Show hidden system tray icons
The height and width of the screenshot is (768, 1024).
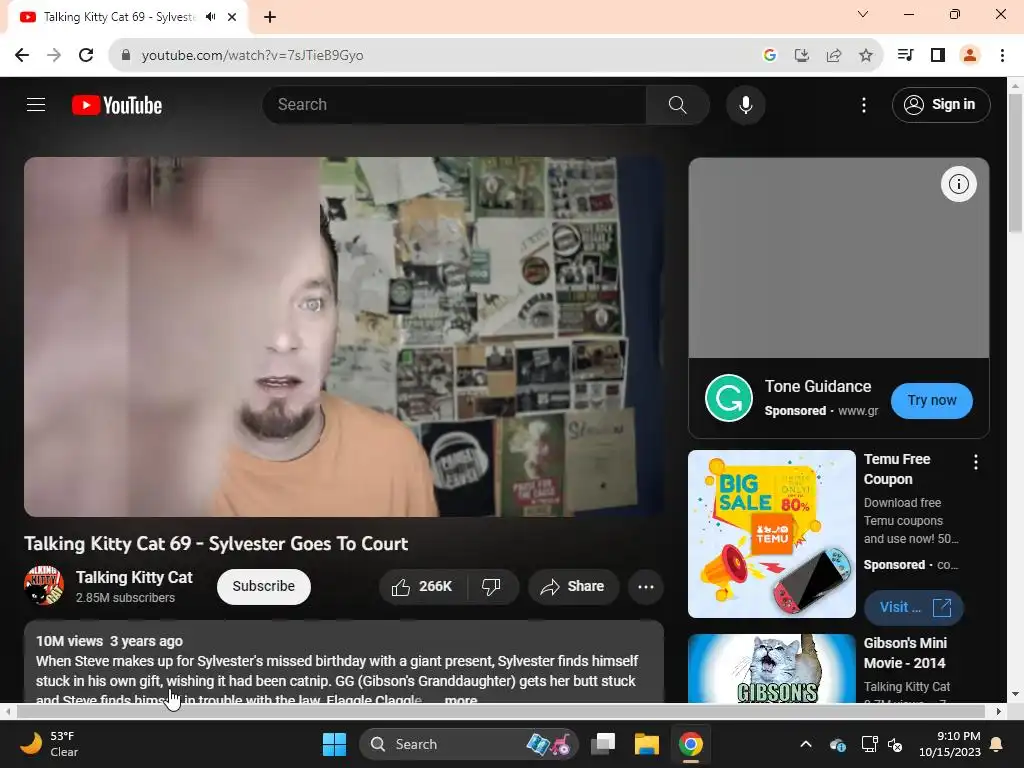click(806, 744)
